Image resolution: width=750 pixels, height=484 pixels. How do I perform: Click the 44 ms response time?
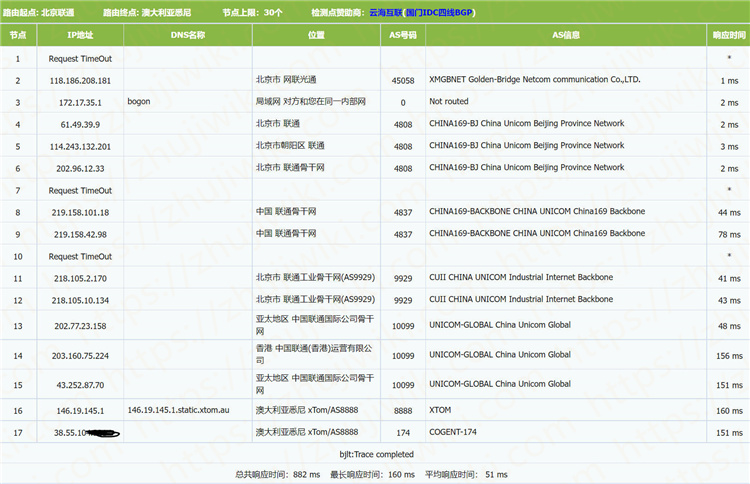click(729, 213)
